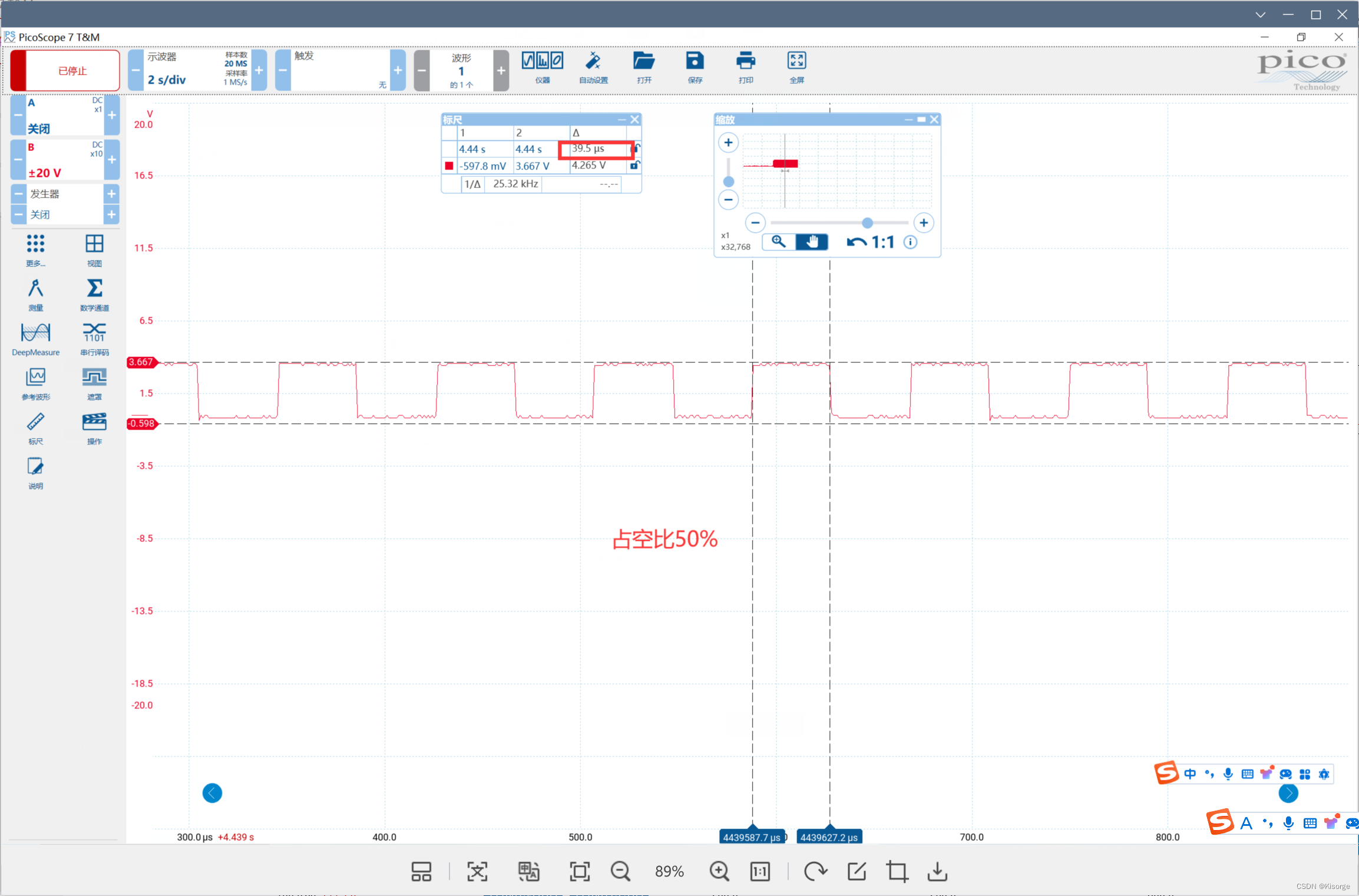Adjust the vertical zoom slider handle
This screenshot has height=896, width=1359.
point(728,181)
